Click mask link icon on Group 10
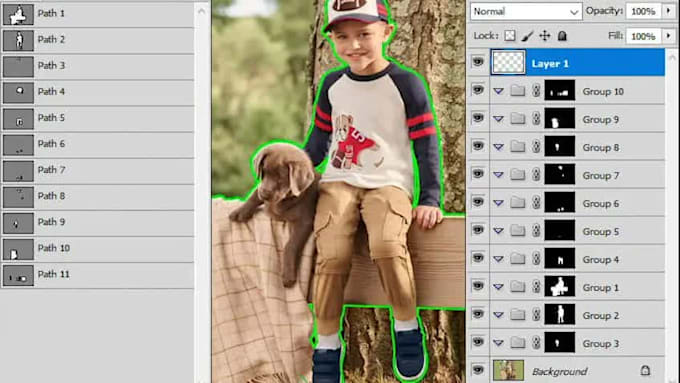 click(536, 91)
